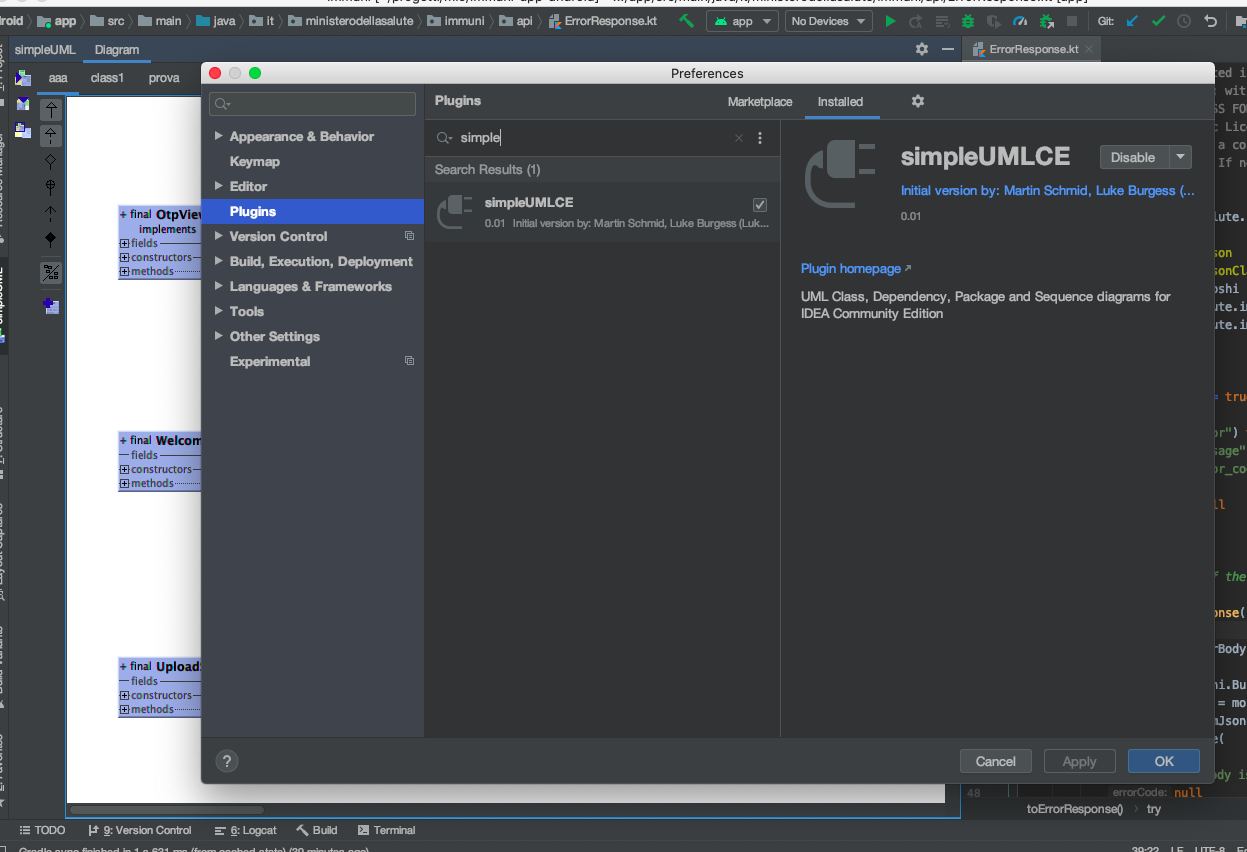Select the prova diagram tab
The image size is (1247, 852).
pos(164,77)
